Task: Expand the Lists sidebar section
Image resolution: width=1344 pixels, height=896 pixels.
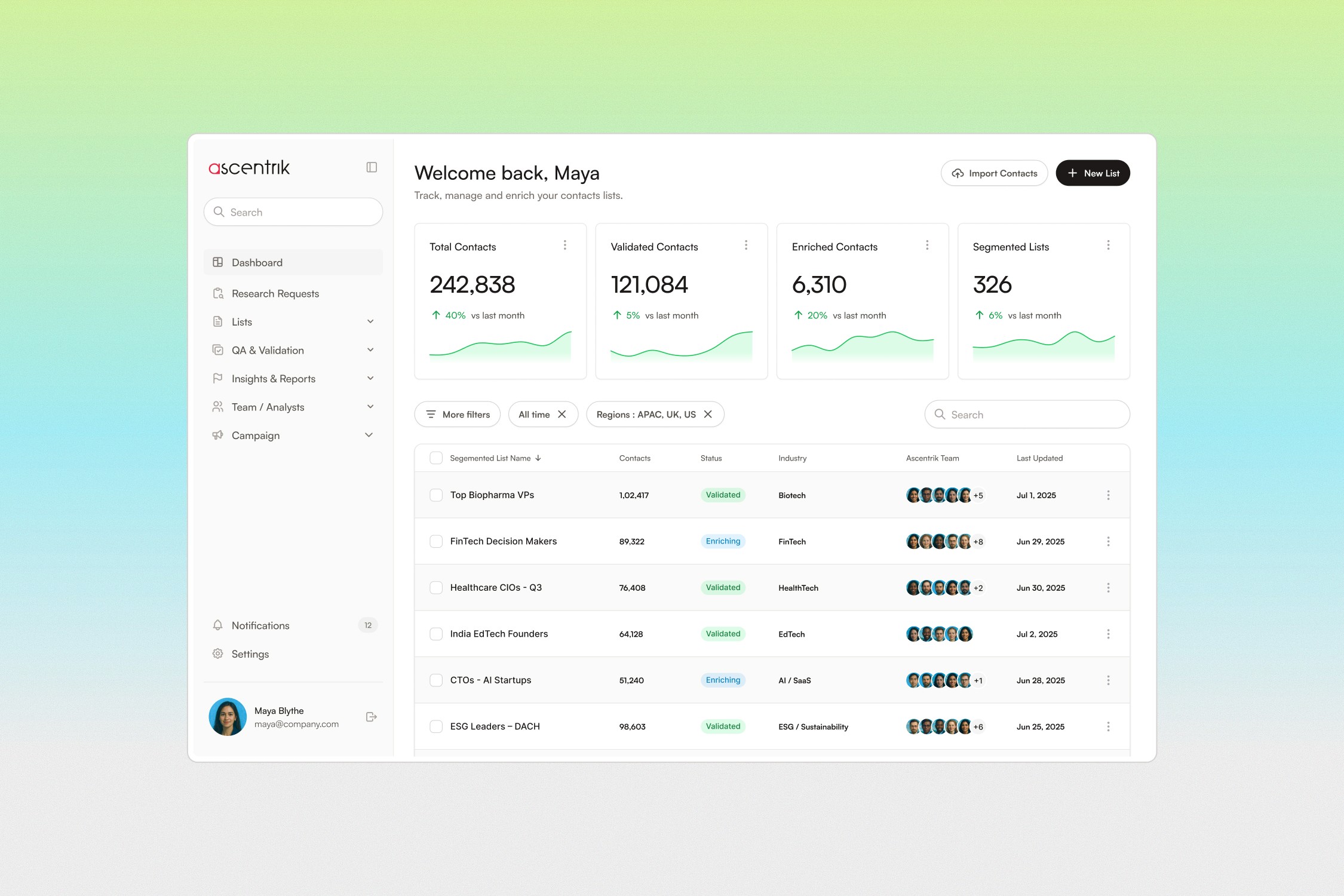Action: (x=370, y=322)
